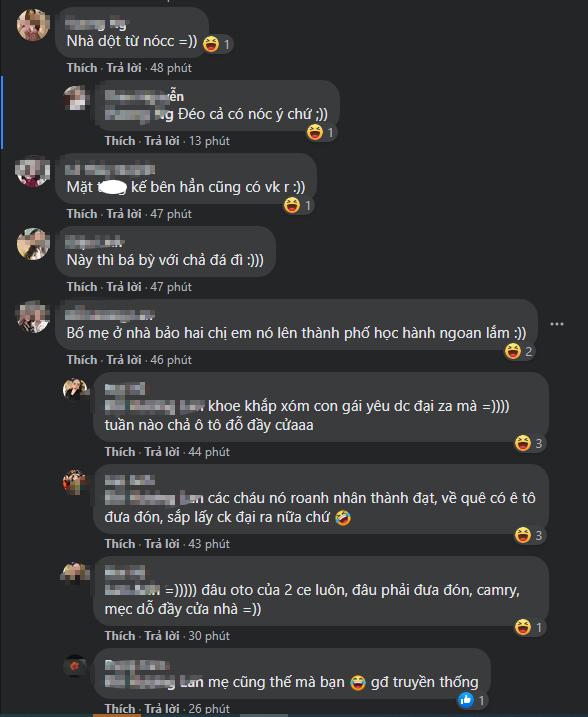Open avatar of 'khoe khắp xóm' replier
This screenshot has width=588, height=717.
pos(75,389)
